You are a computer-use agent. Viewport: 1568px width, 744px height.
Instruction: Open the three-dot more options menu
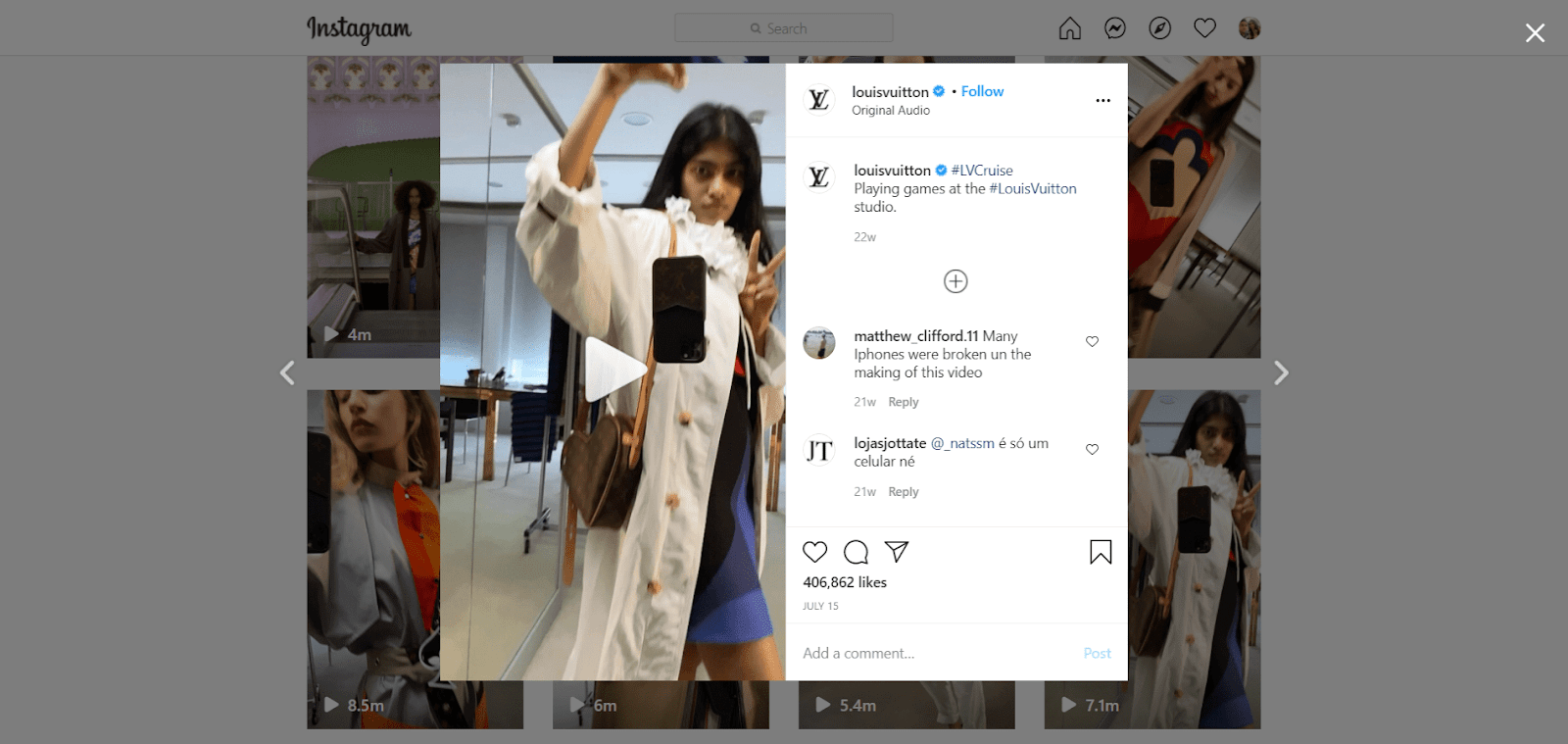[x=1103, y=100]
